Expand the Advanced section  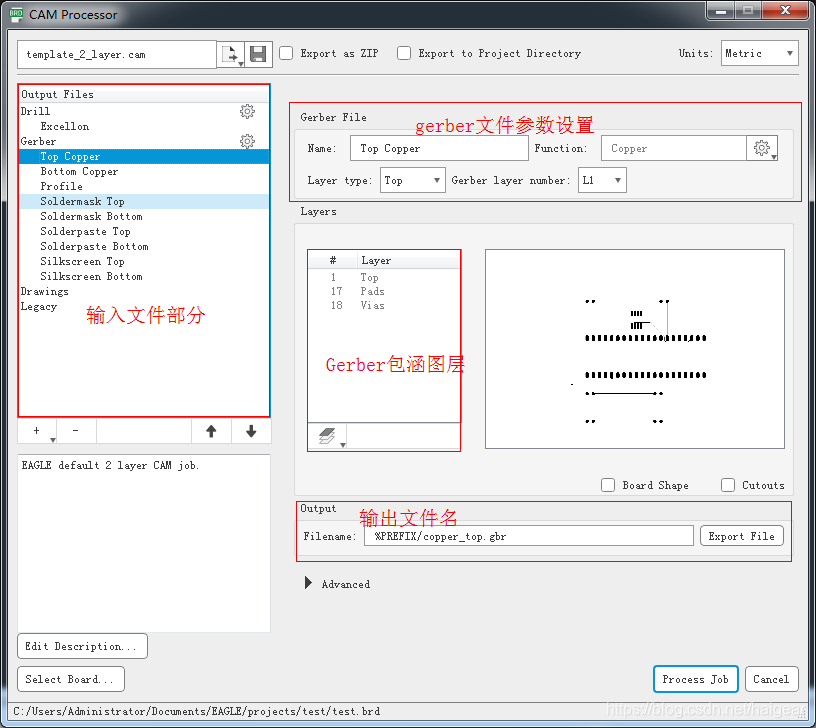click(x=309, y=584)
